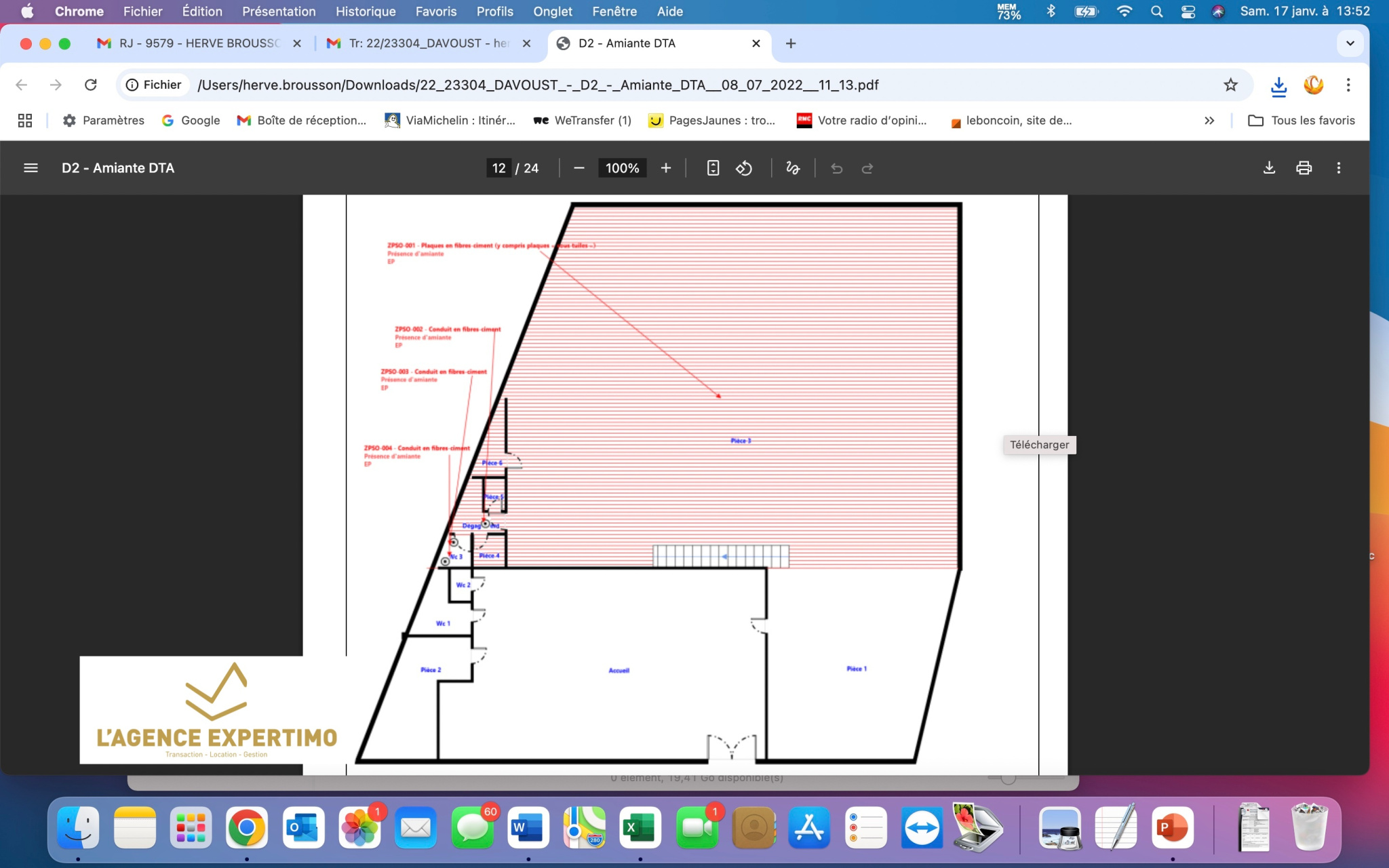Rotate the PDF page counterclockwise
This screenshot has width=1389, height=868.
click(744, 168)
